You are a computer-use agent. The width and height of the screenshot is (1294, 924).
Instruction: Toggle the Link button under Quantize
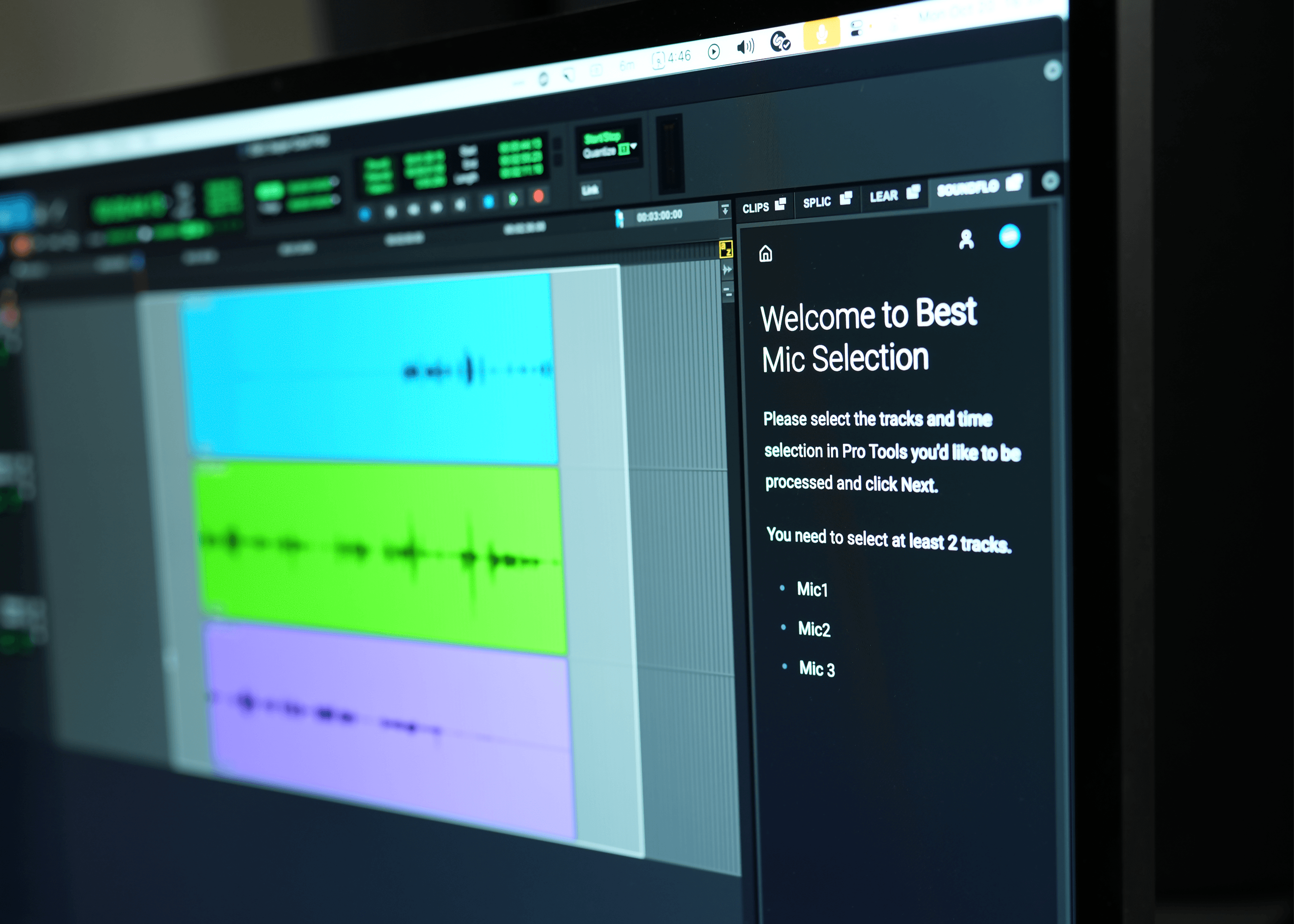(590, 190)
